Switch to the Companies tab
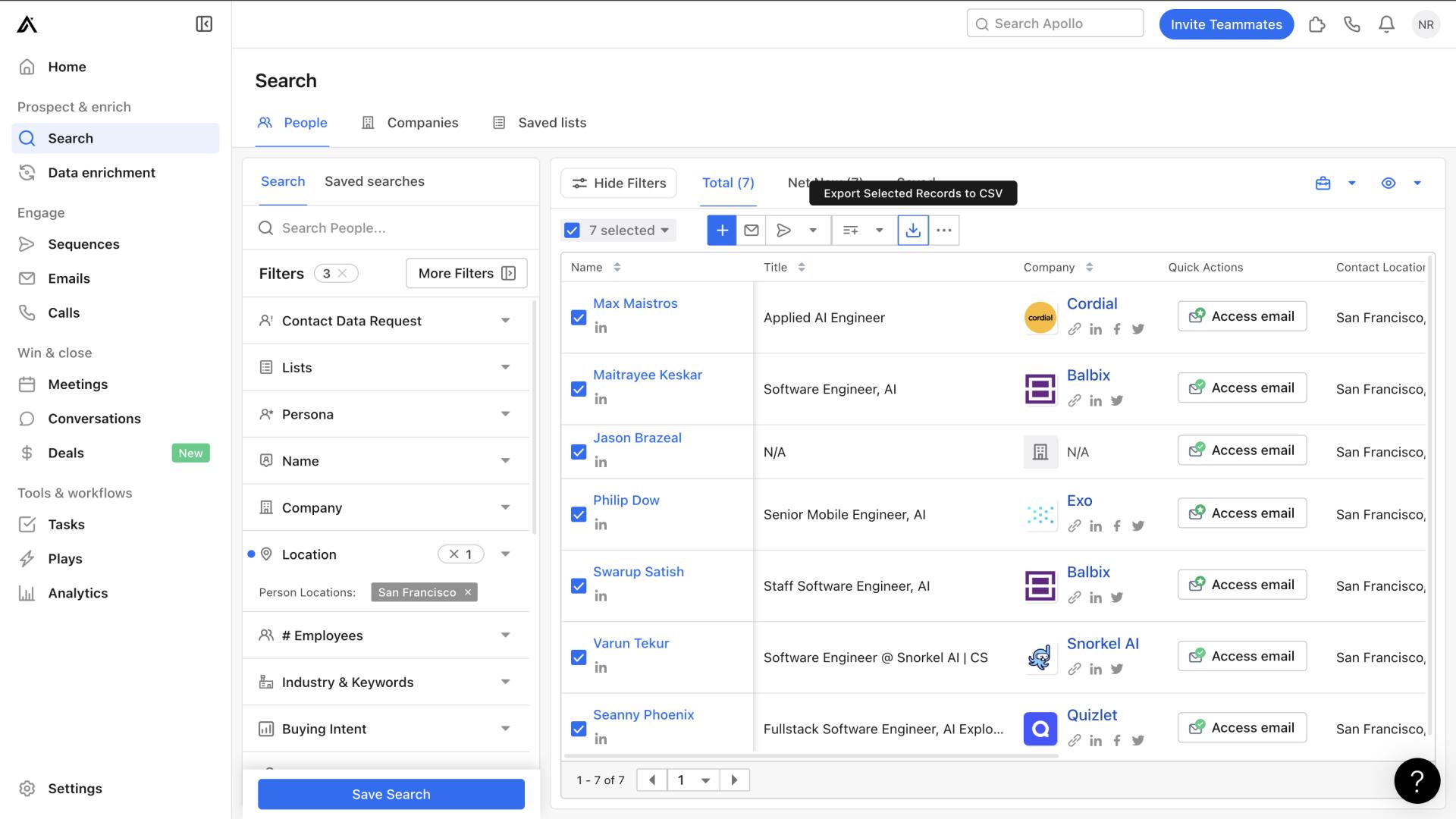The height and width of the screenshot is (819, 1456). pos(422,122)
